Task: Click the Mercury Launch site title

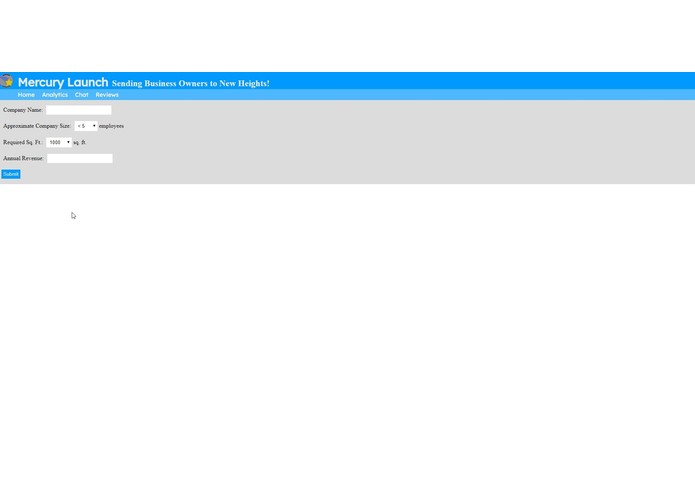Action: pyautogui.click(x=63, y=82)
